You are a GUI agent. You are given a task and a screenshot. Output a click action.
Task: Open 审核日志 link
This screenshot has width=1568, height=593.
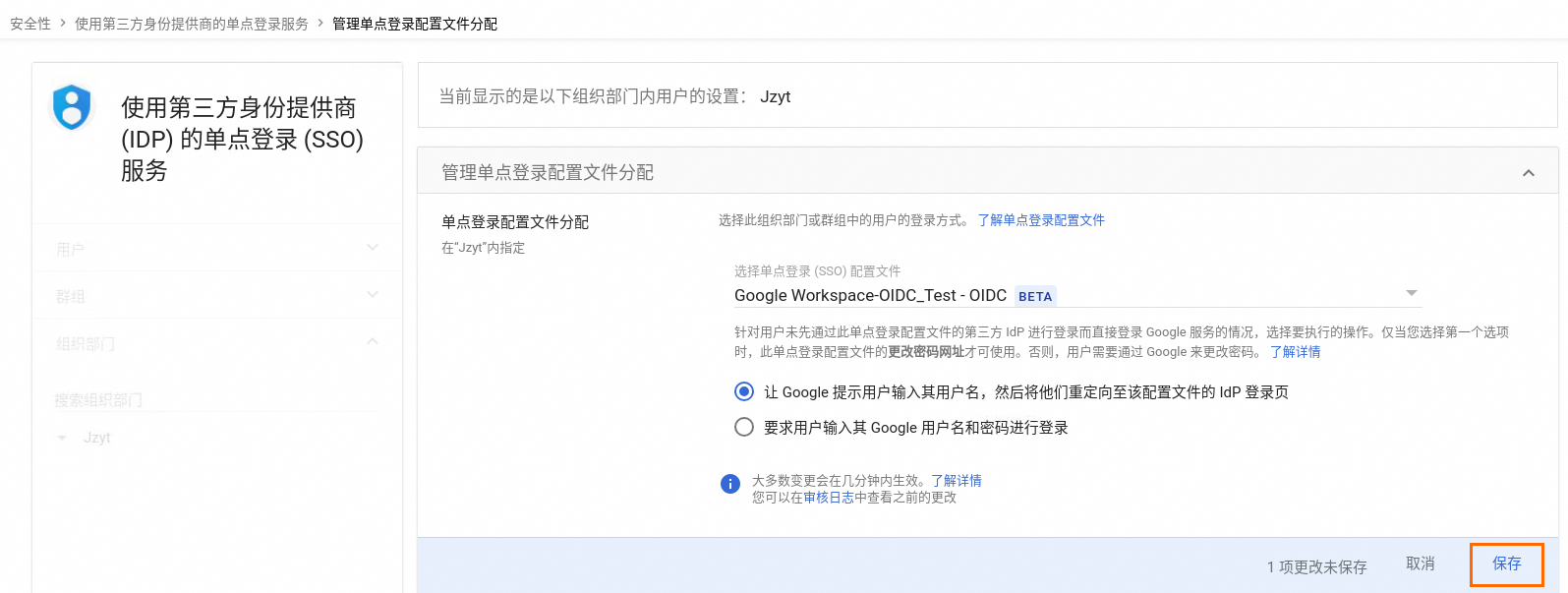[x=829, y=498]
